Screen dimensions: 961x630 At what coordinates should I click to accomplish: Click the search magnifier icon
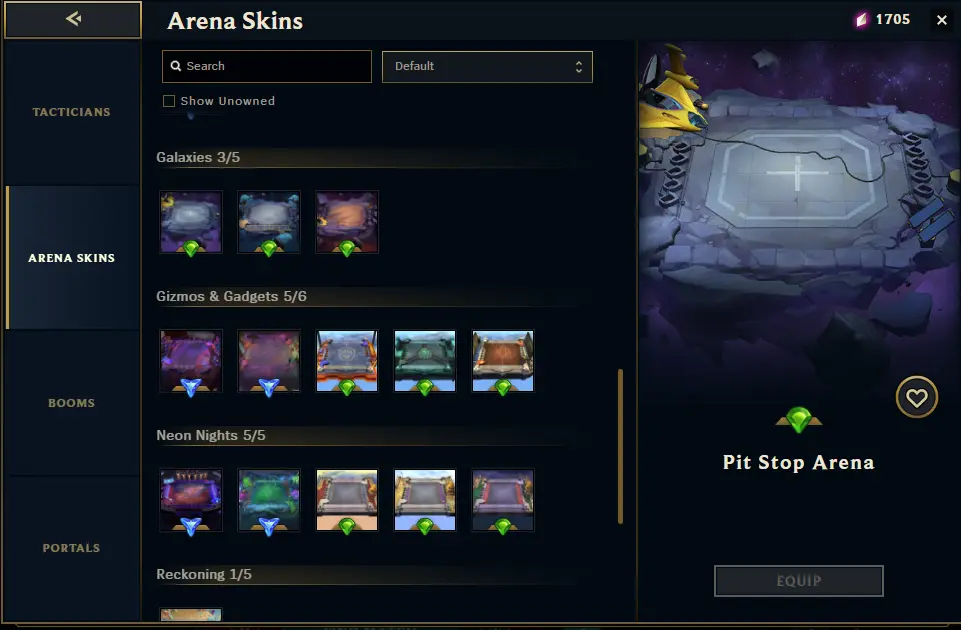coord(176,66)
